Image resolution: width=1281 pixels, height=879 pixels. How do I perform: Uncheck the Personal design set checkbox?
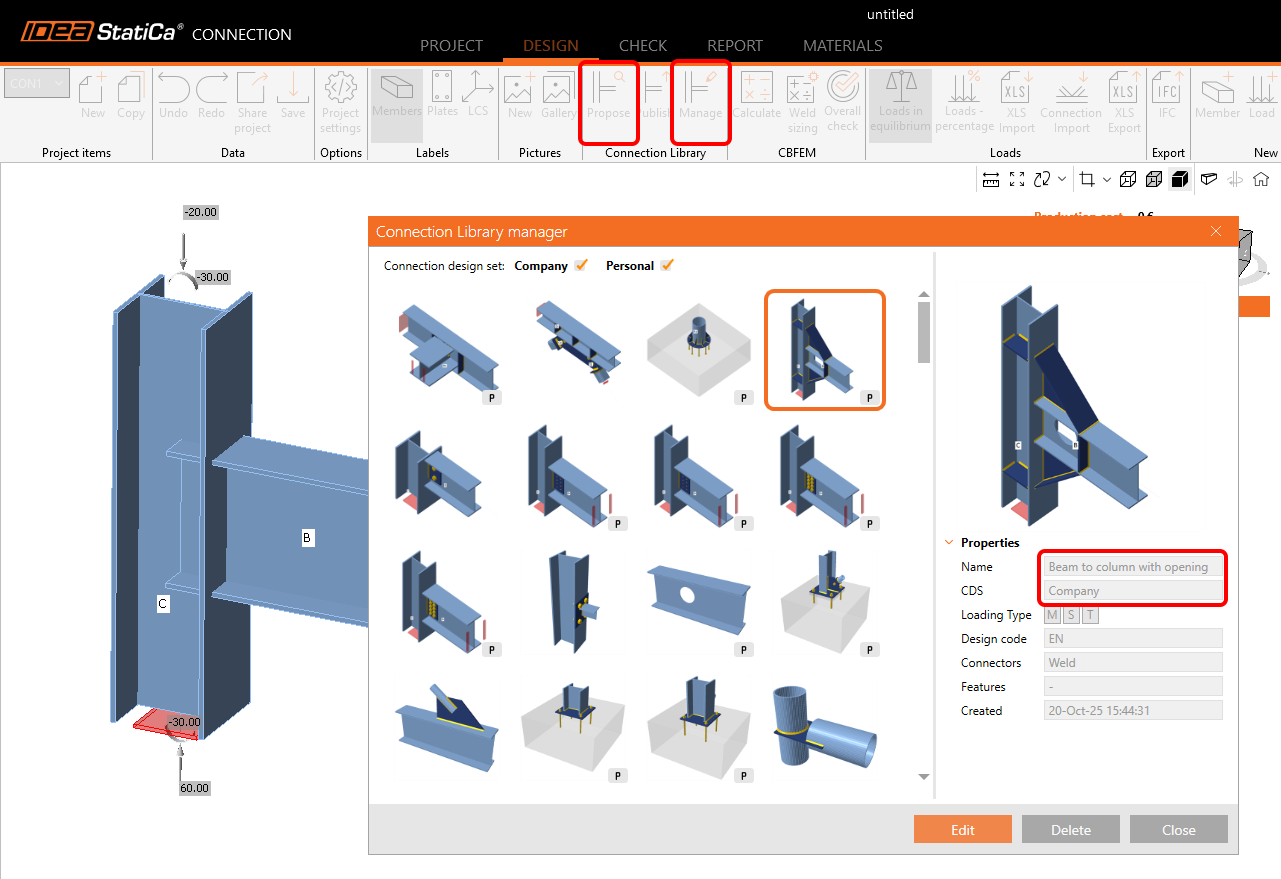coord(667,266)
